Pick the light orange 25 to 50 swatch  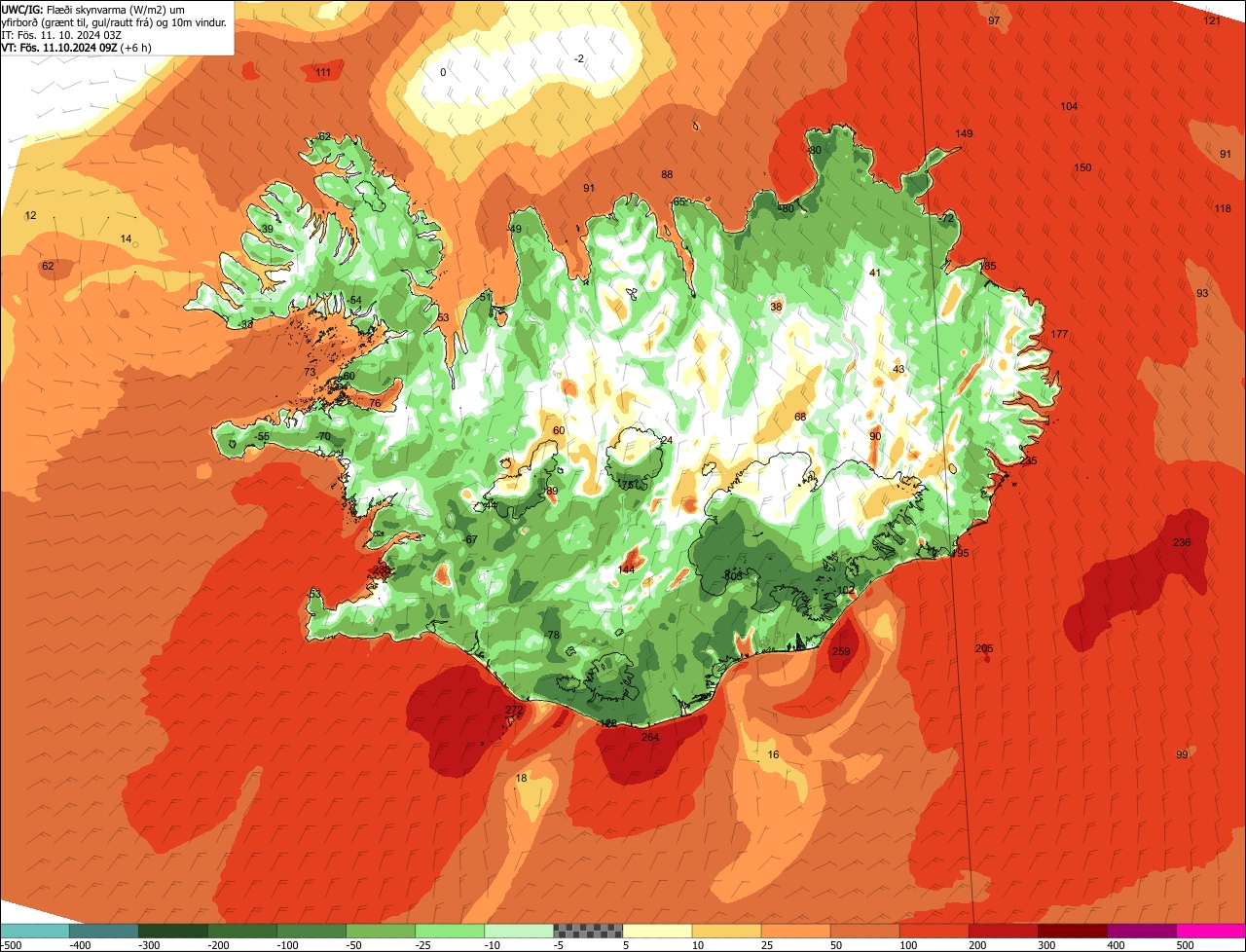click(795, 931)
